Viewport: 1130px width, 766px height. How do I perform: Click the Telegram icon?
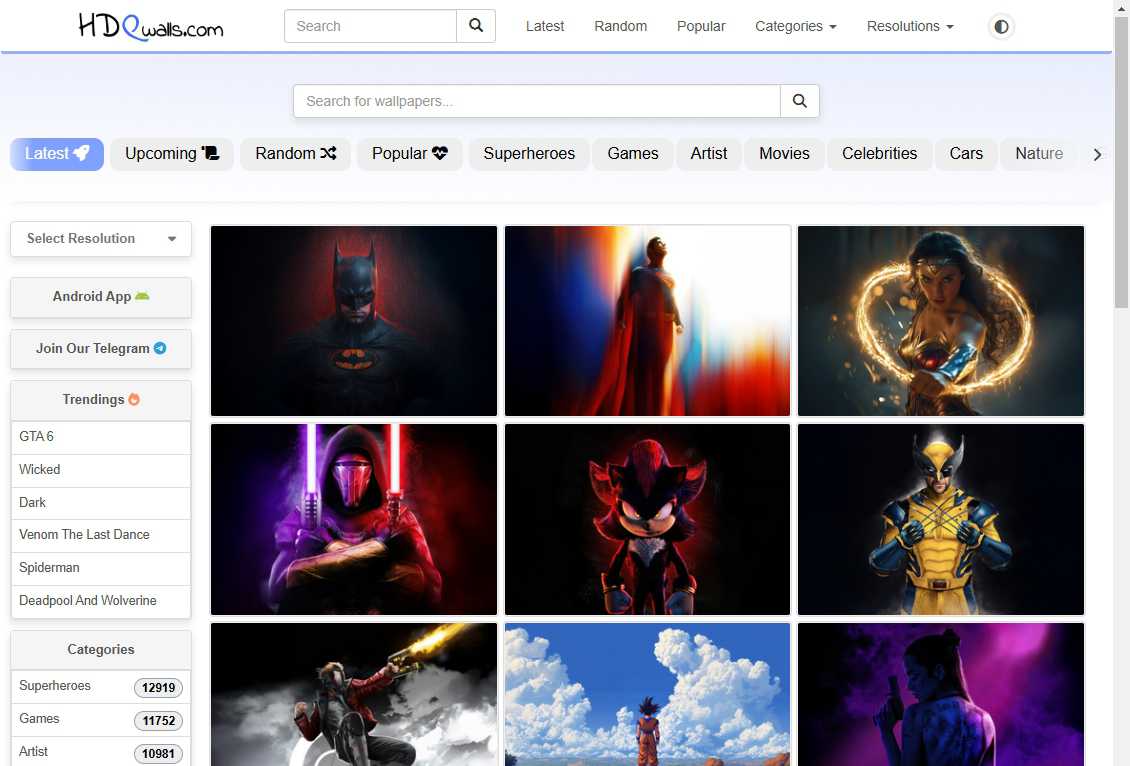pos(160,348)
